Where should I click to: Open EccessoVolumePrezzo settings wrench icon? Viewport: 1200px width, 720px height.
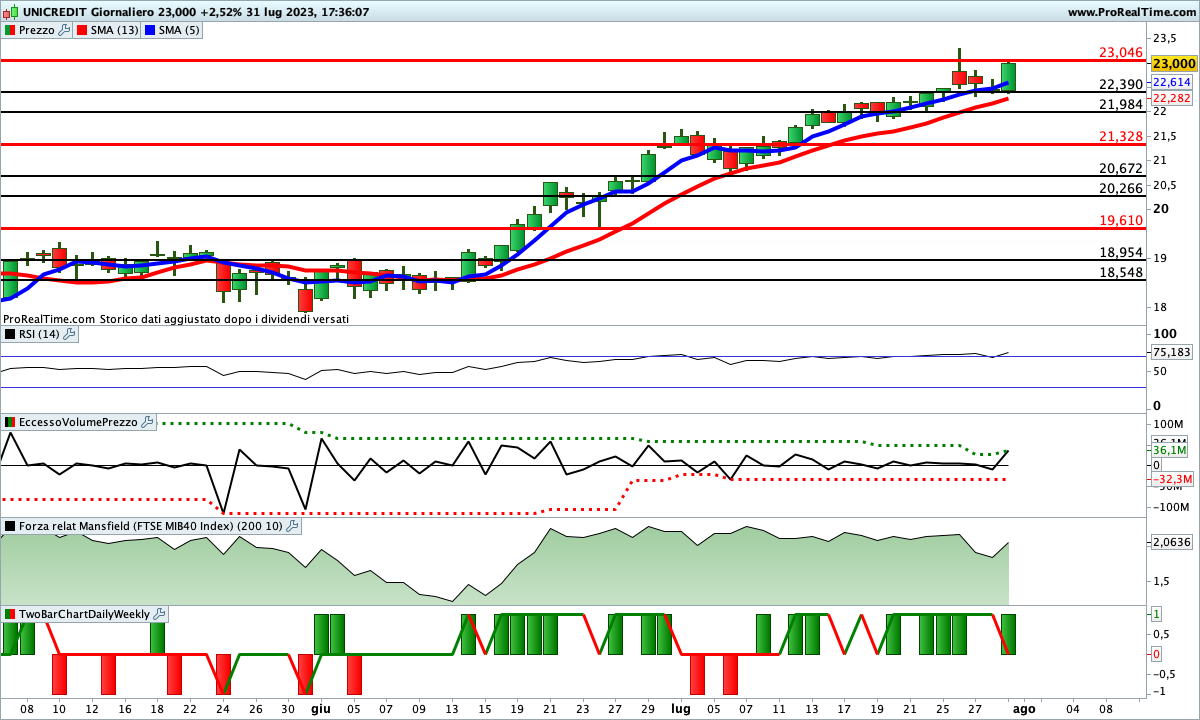tap(148, 422)
